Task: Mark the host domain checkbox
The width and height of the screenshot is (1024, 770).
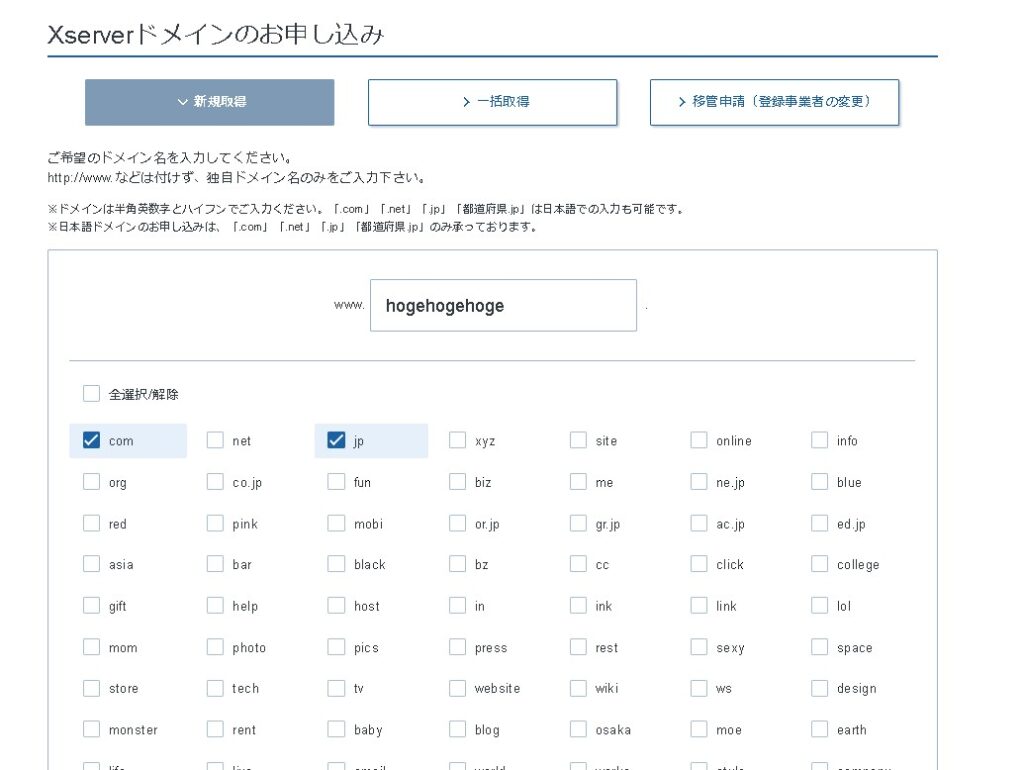Action: tap(336, 605)
